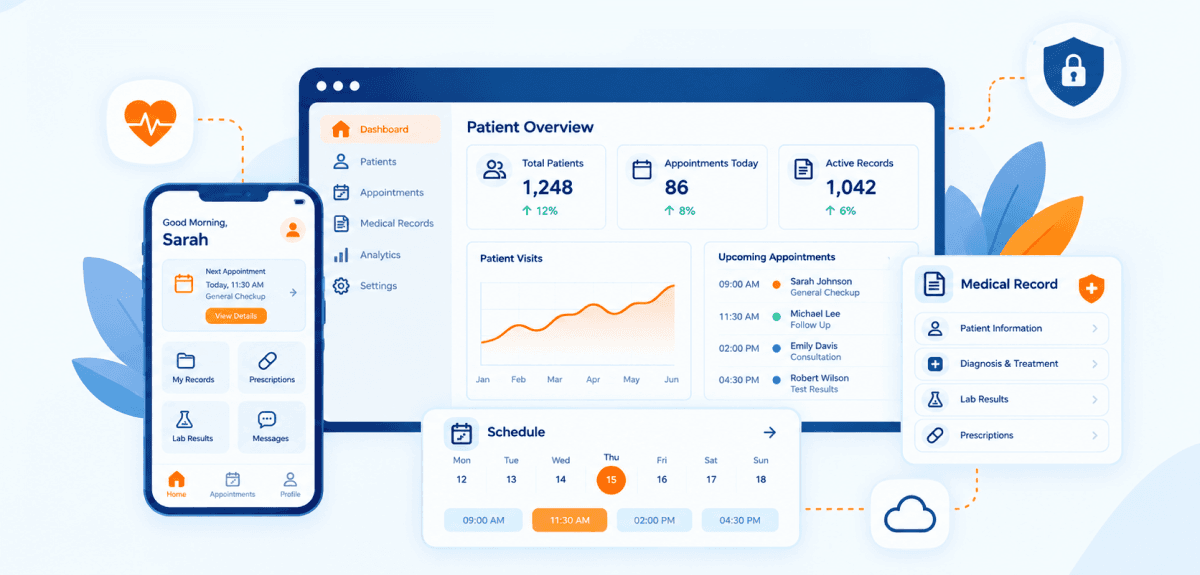Open Next Appointment arrow on phone
This screenshot has width=1200, height=575.
click(x=293, y=293)
